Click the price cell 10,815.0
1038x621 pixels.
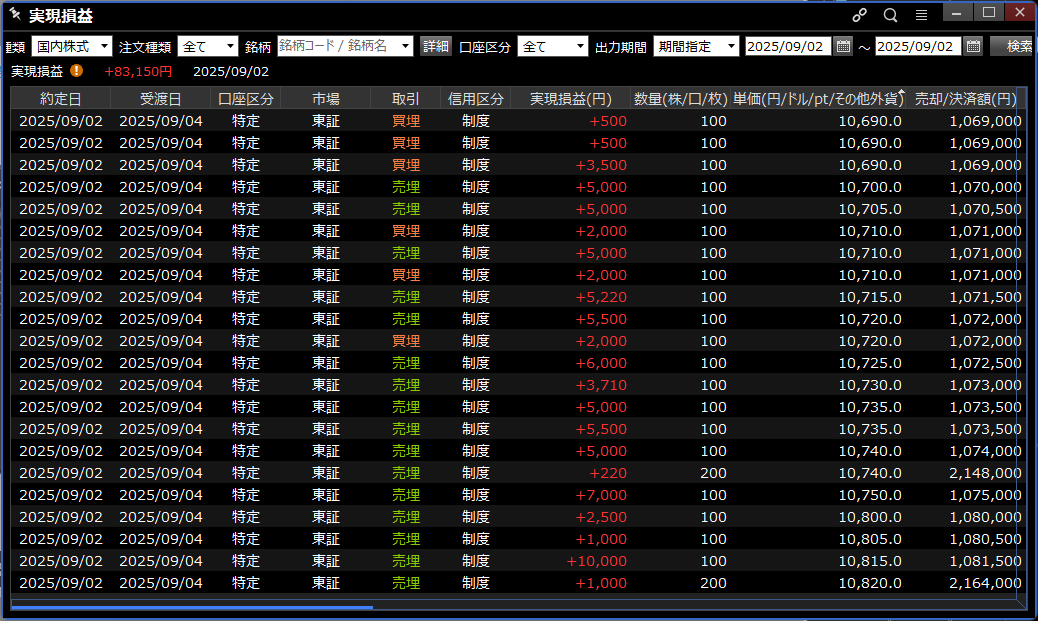(870, 561)
